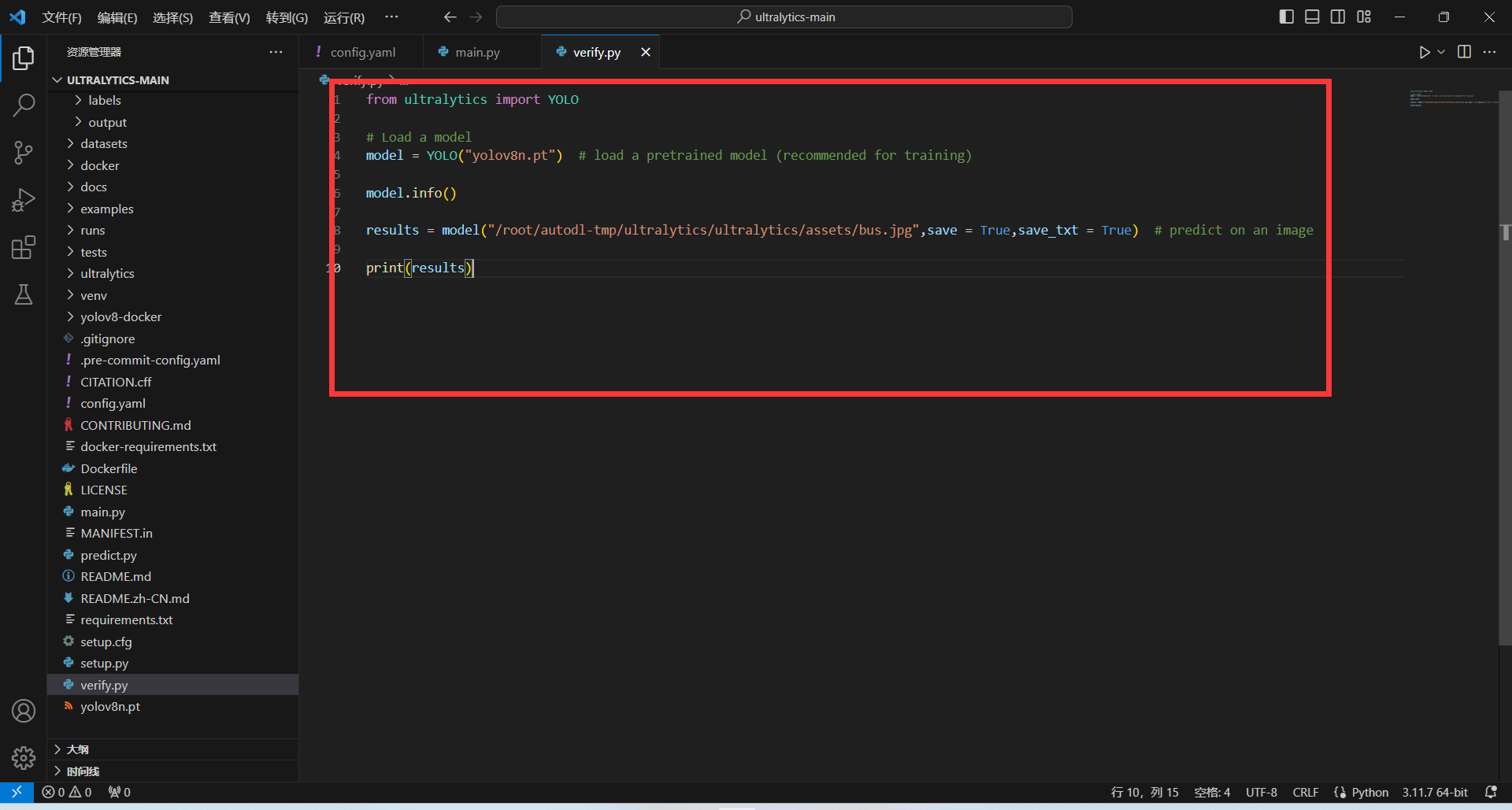This screenshot has width=1512, height=810.
Task: Change encoding via UTF-8
Action: 1261,792
